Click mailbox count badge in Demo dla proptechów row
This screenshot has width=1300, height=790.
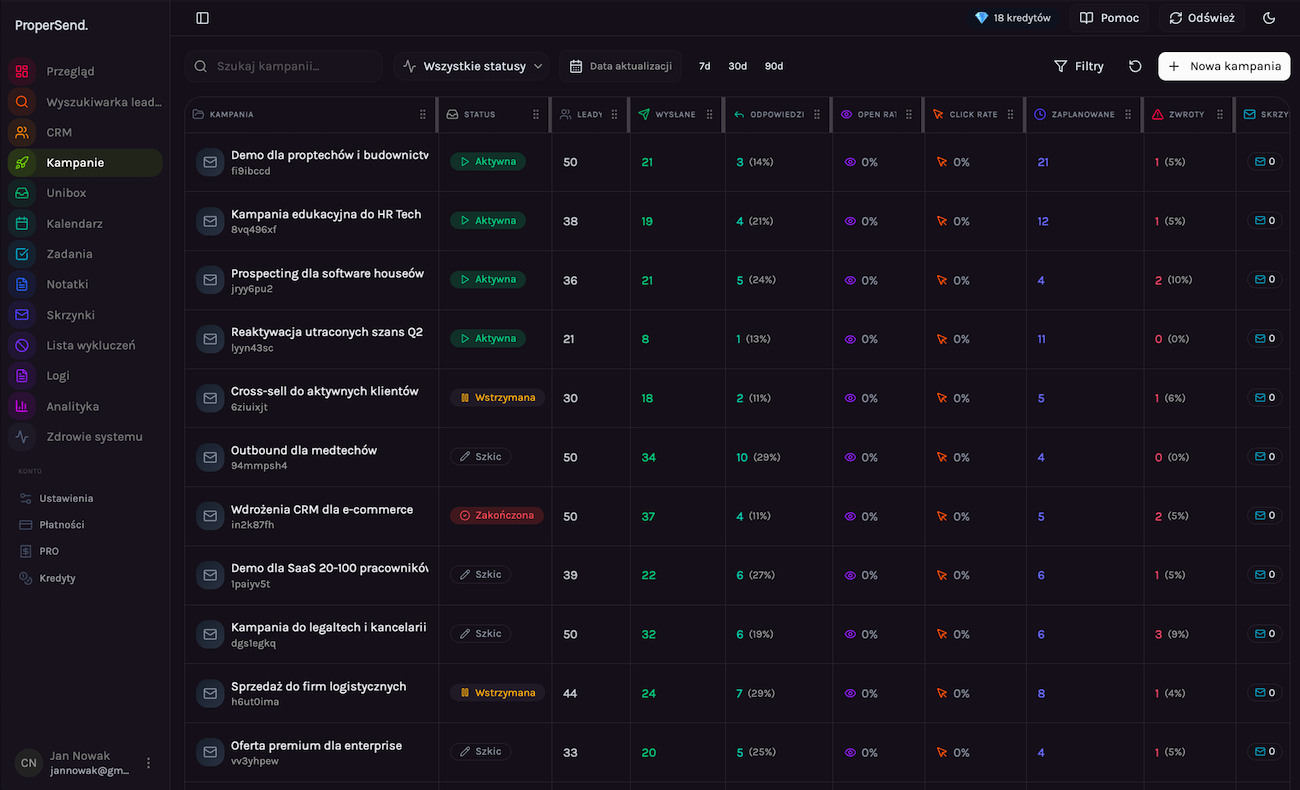pyautogui.click(x=1264, y=161)
